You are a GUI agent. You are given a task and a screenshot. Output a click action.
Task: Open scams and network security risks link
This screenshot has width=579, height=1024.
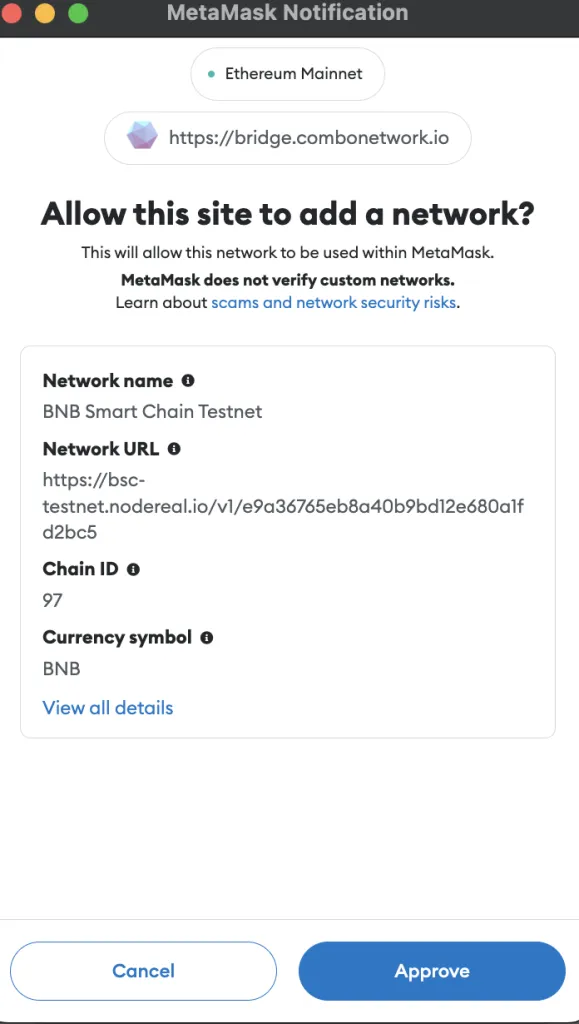tap(333, 303)
